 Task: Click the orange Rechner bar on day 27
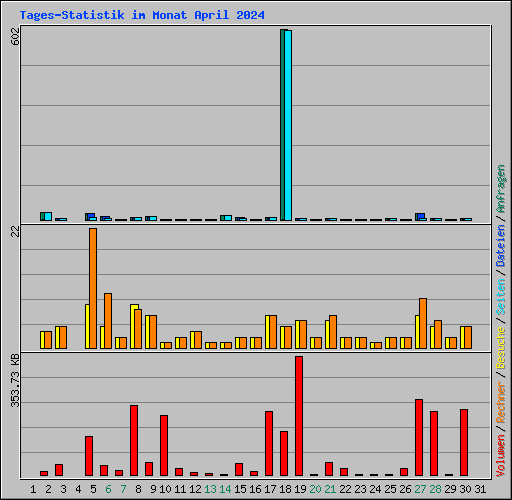(x=423, y=324)
